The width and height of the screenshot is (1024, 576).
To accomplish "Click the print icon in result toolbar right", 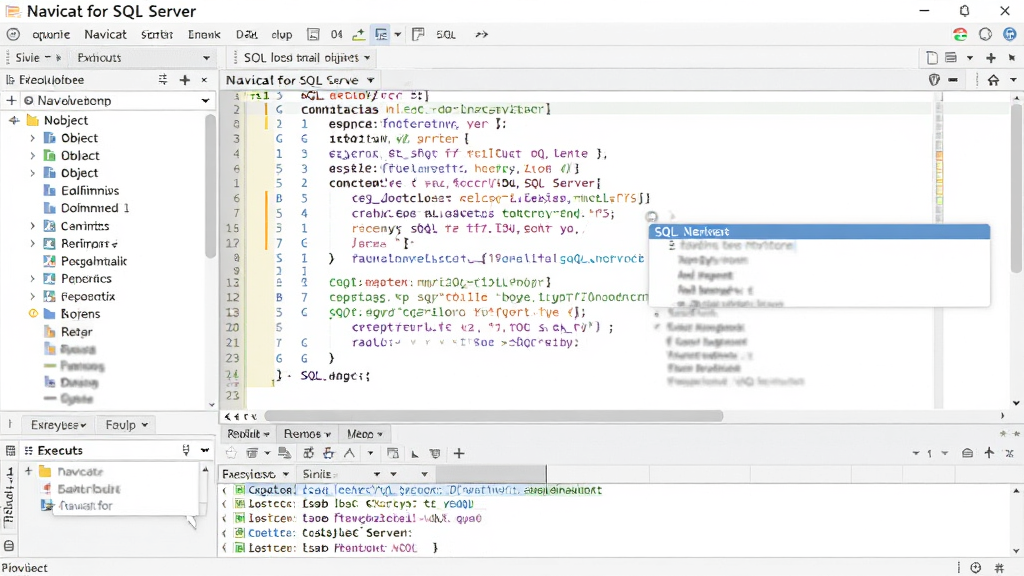I will point(967,453).
